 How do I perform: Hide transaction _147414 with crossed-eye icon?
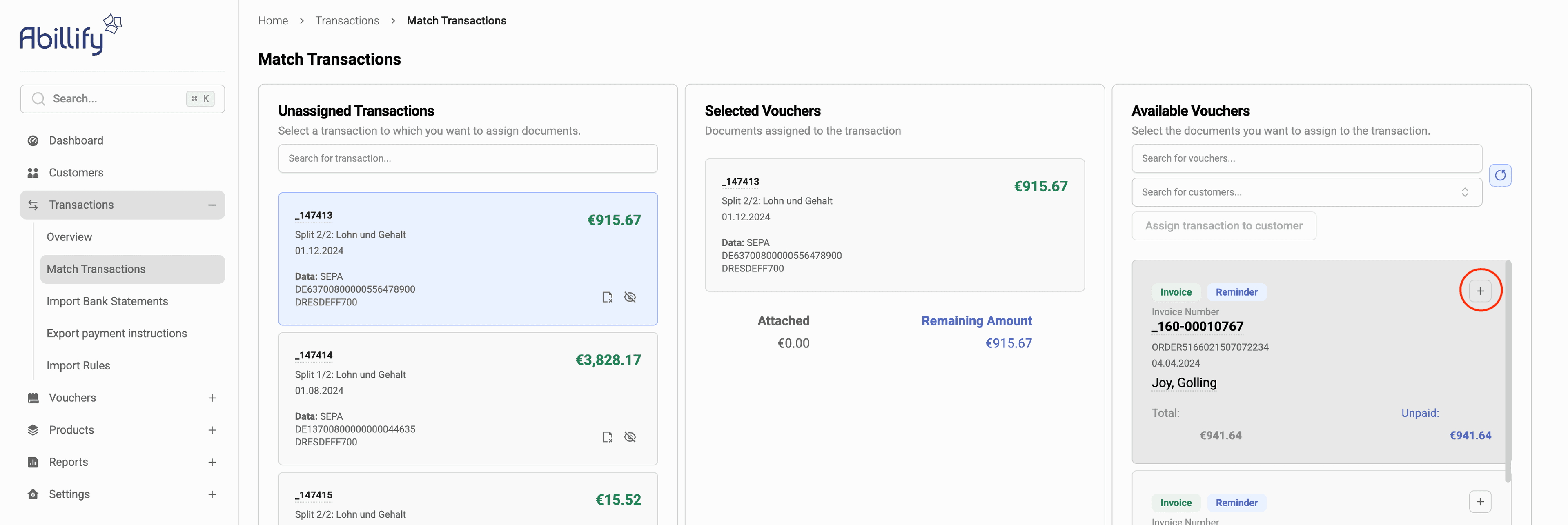630,437
